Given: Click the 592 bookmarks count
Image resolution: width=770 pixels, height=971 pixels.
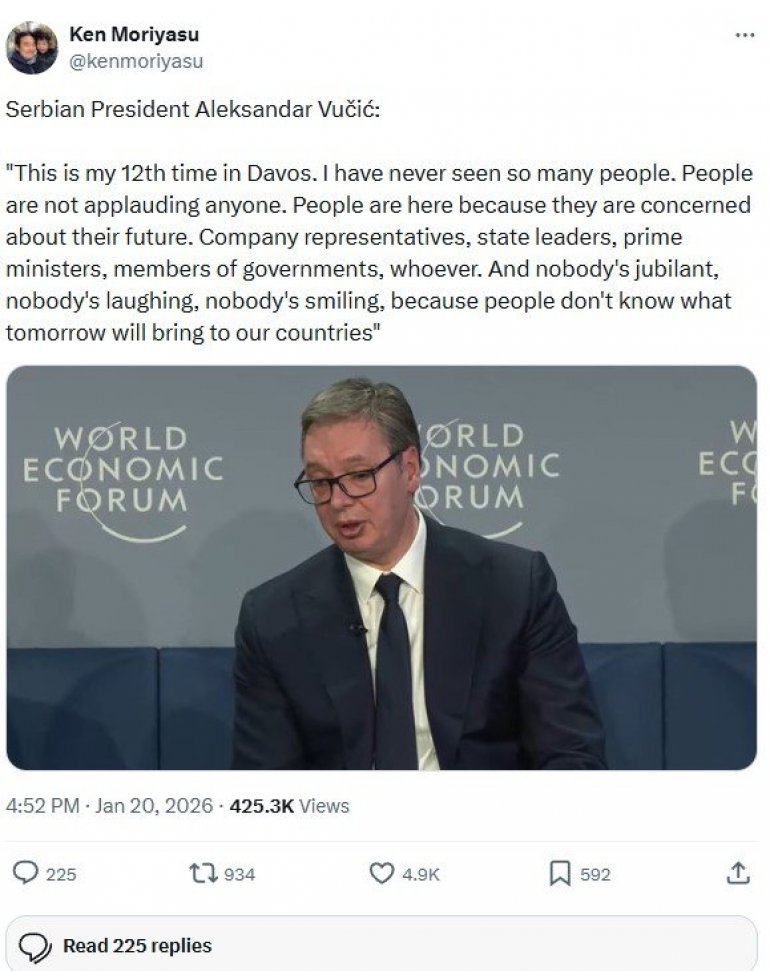Looking at the screenshot, I should point(595,874).
